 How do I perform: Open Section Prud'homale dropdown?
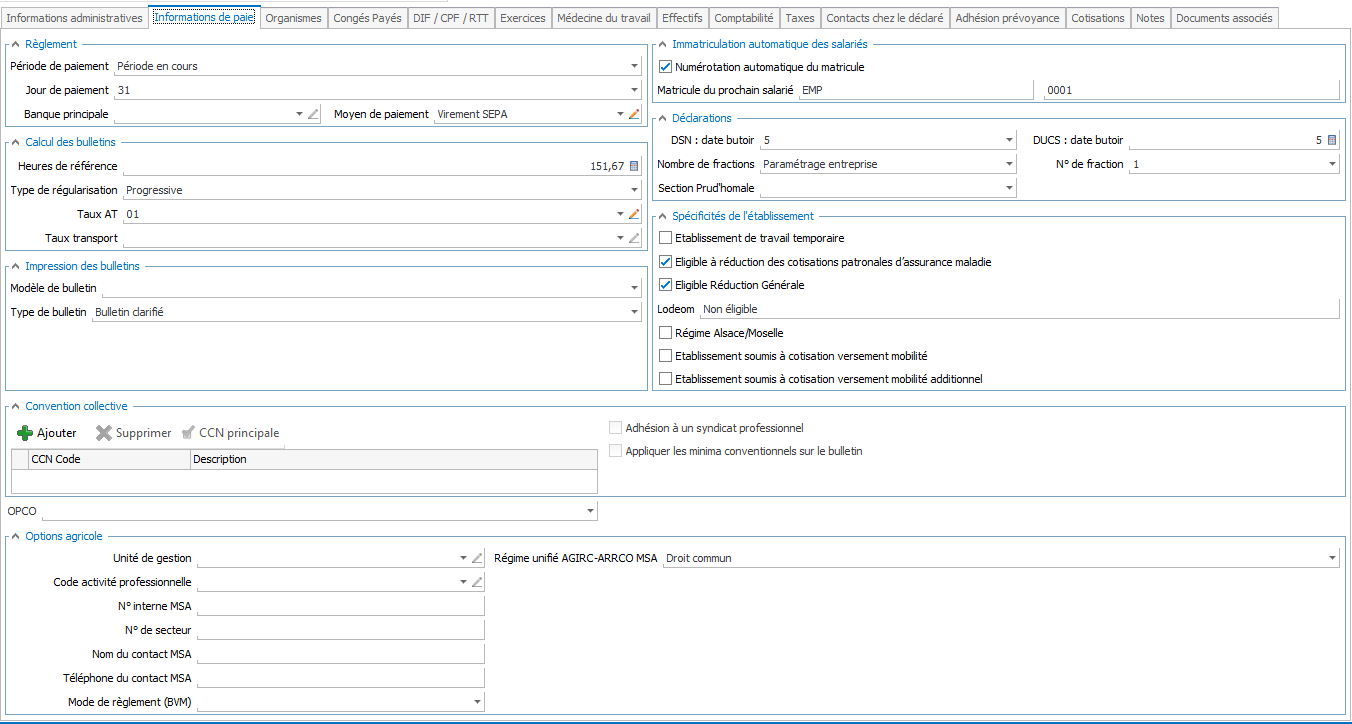1009,188
